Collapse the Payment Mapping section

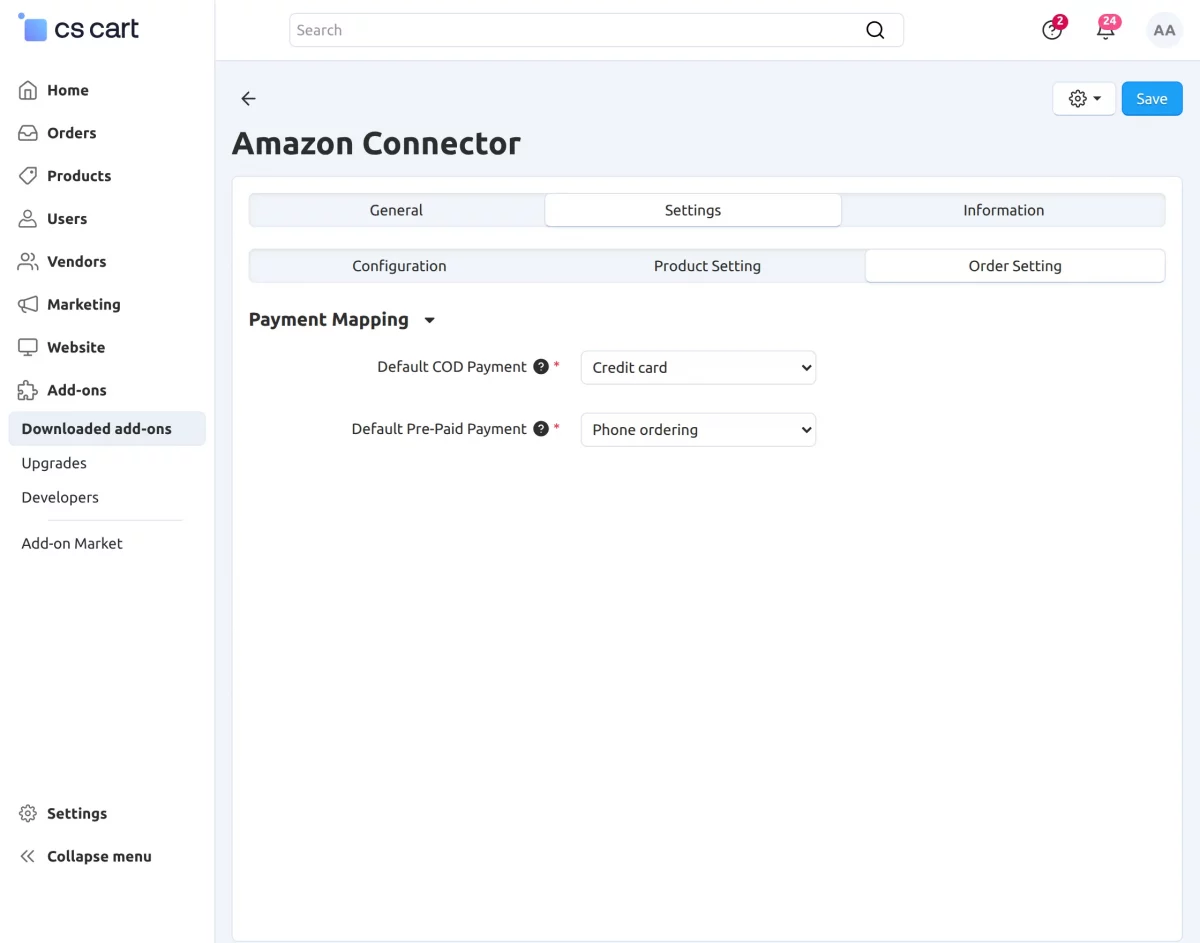click(430, 321)
